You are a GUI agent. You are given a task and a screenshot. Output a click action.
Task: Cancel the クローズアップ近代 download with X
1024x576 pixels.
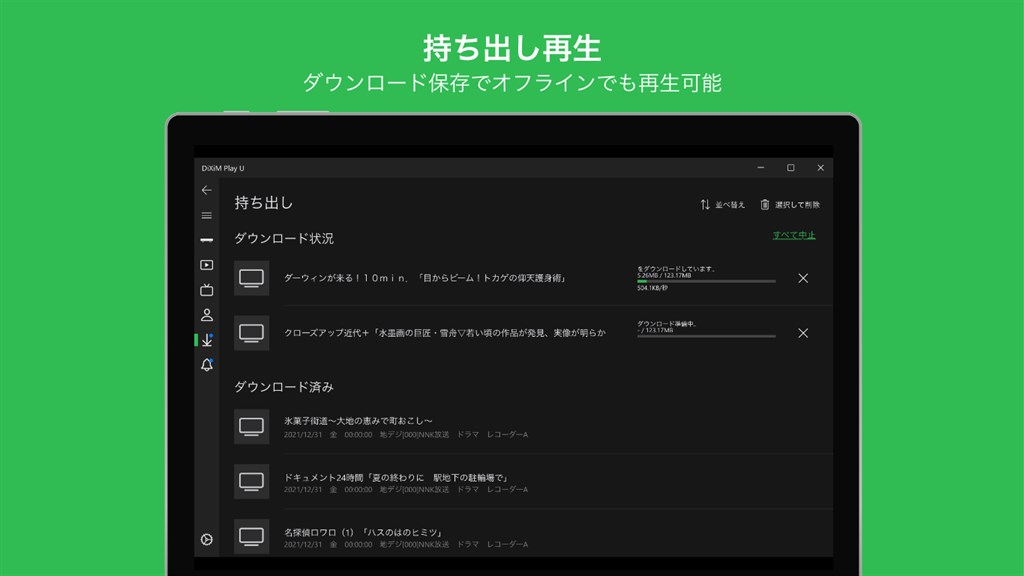click(x=803, y=333)
